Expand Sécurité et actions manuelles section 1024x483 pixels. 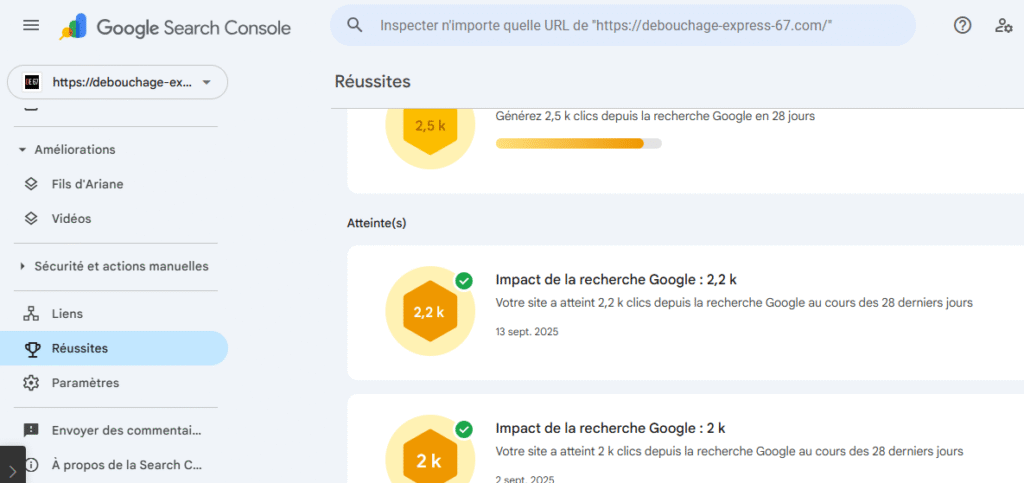pos(23,267)
